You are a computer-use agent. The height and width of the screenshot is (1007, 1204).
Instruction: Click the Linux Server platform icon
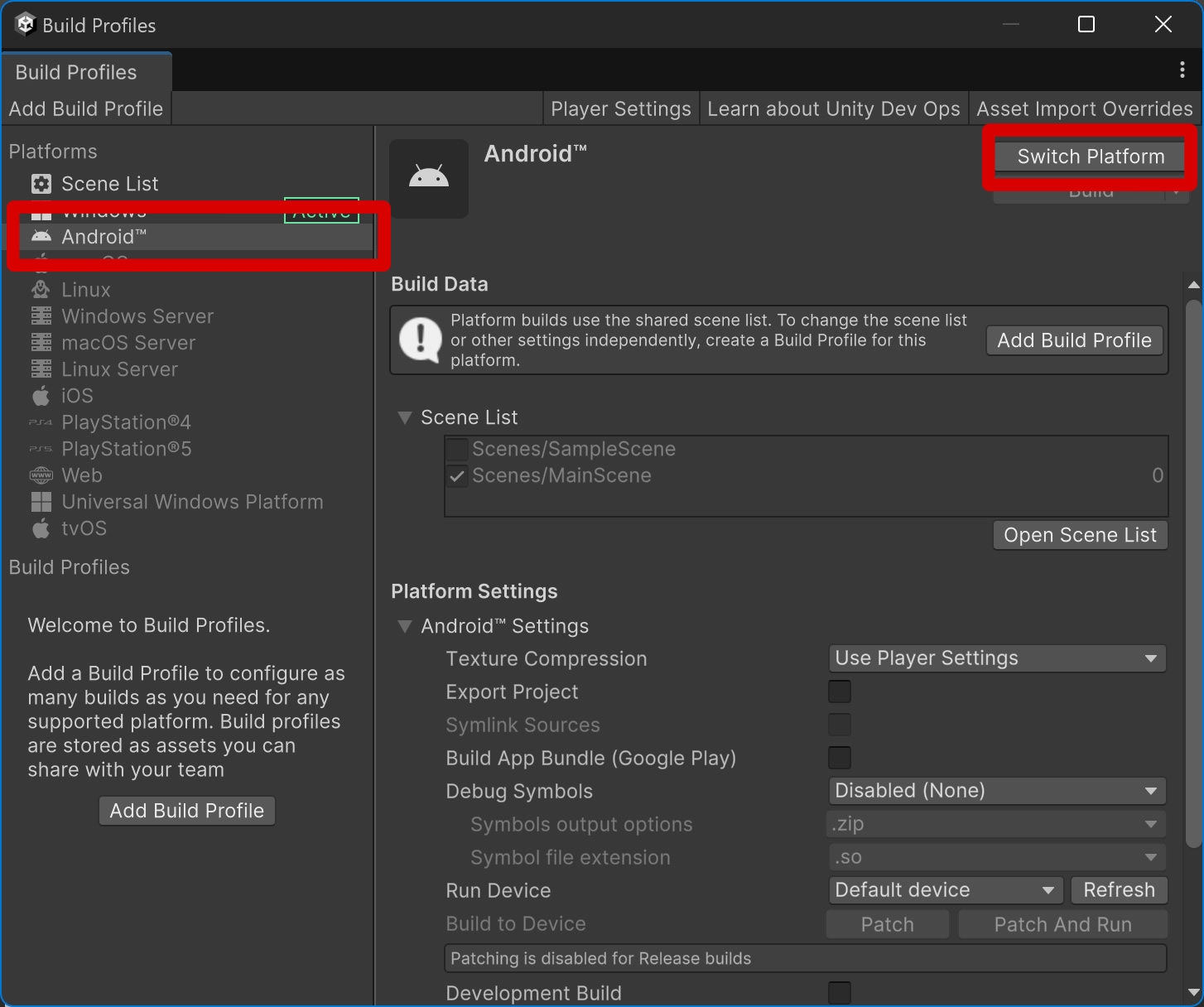(41, 369)
